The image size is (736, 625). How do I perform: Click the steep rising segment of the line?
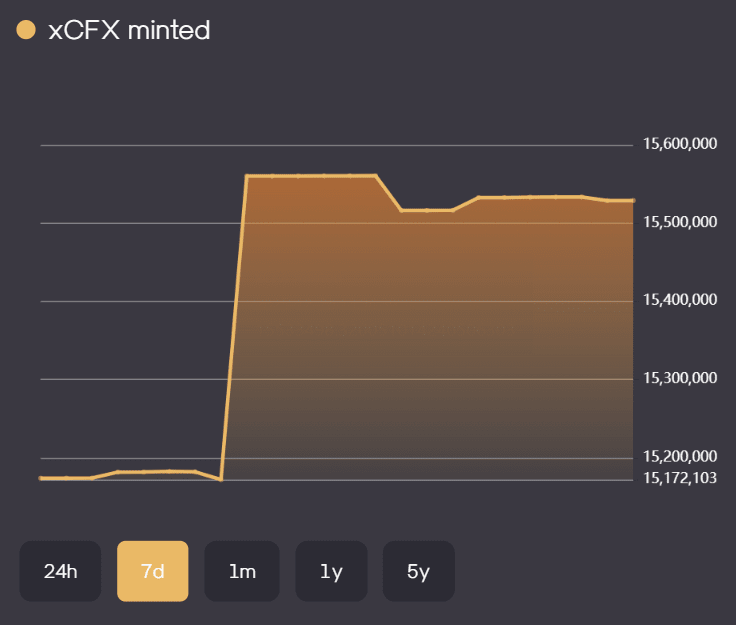[233, 330]
